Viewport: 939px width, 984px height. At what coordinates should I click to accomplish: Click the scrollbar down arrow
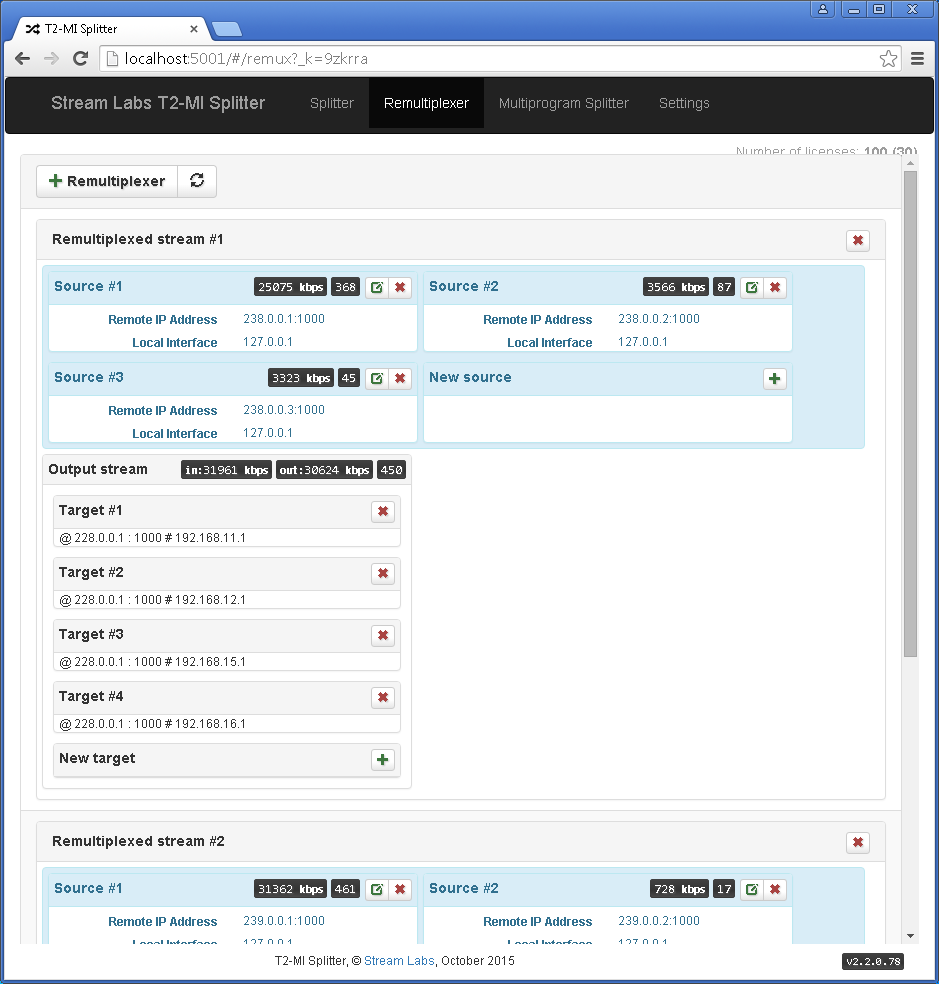pyautogui.click(x=910, y=936)
